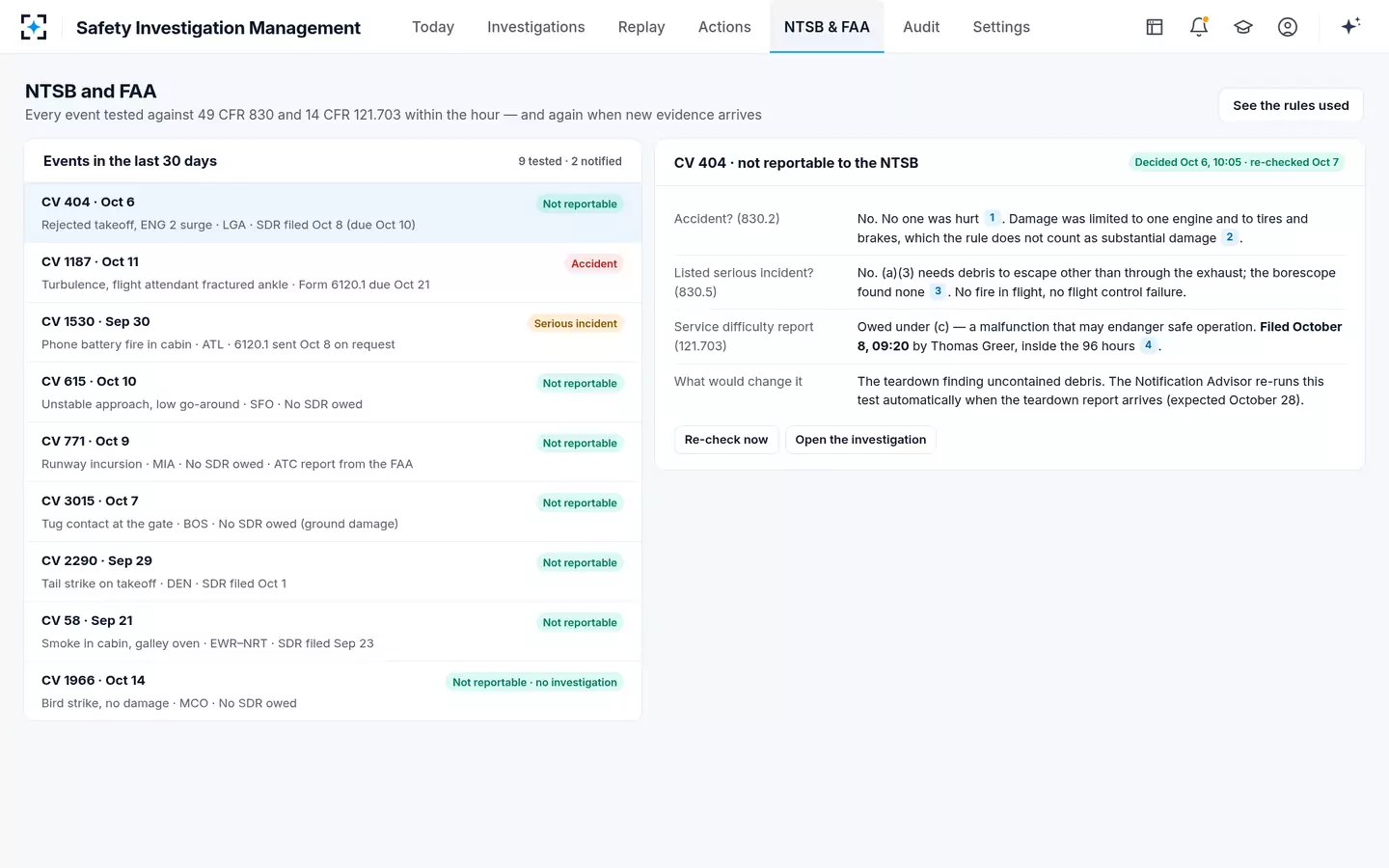1389x868 pixels.
Task: Select the CV 404 · Oct 6 event
Action: (333, 213)
